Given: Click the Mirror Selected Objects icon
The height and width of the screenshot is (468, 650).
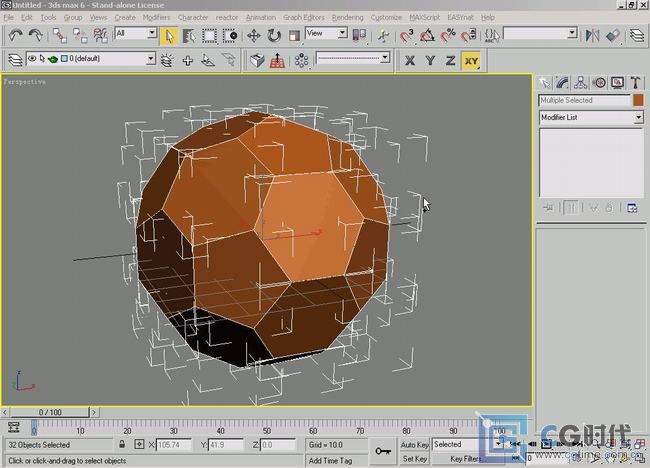Looking at the screenshot, I should pyautogui.click(x=592, y=35).
